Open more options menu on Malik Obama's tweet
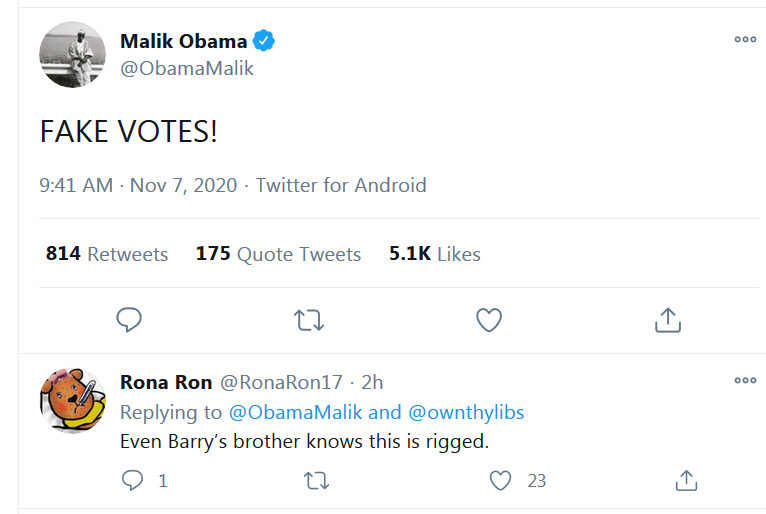The height and width of the screenshot is (514, 766). 745,40
